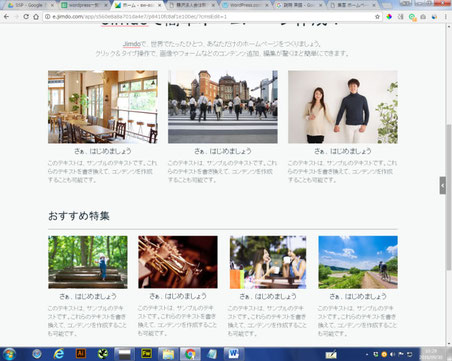Open the browser home page

(36, 16)
